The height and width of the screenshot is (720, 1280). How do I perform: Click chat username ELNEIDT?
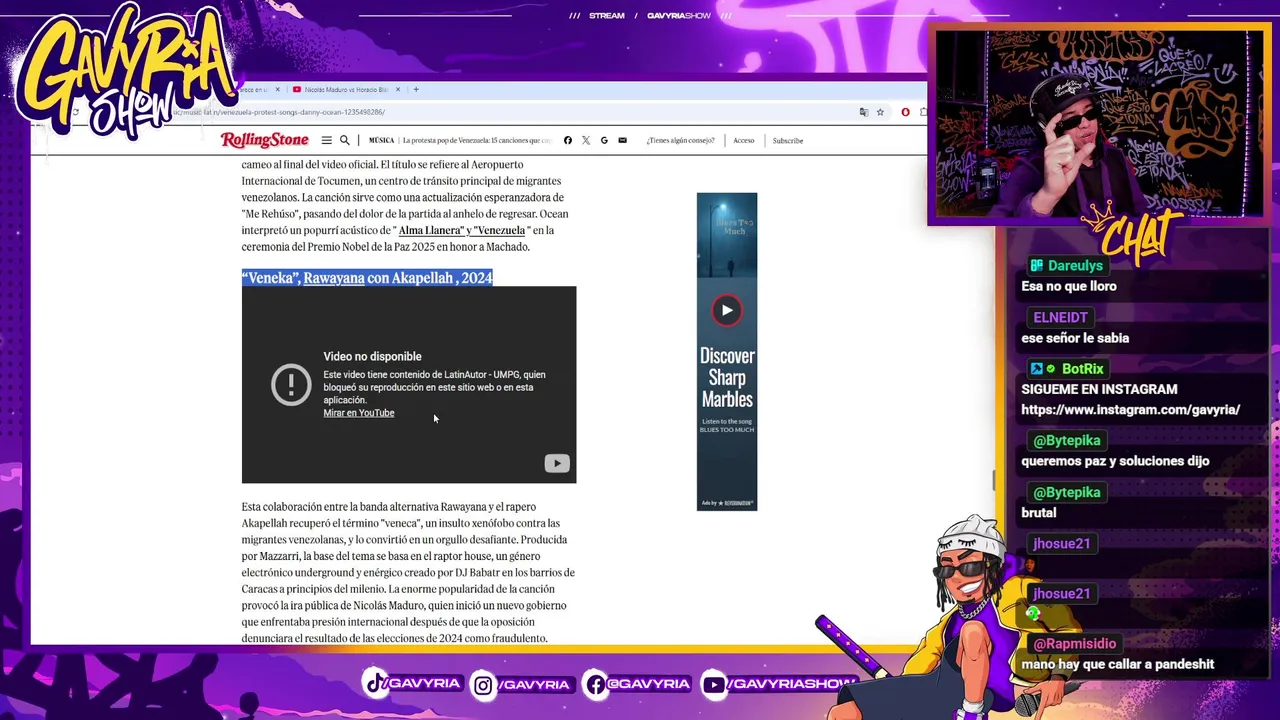[x=1060, y=317]
